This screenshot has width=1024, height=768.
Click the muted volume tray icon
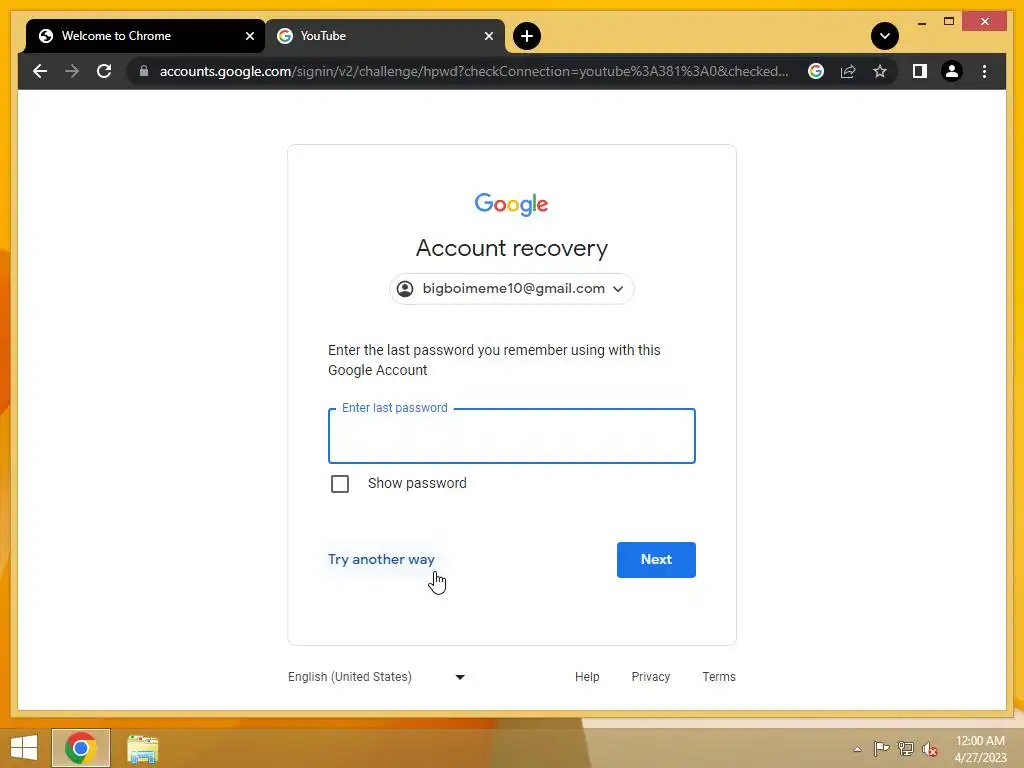(x=930, y=749)
